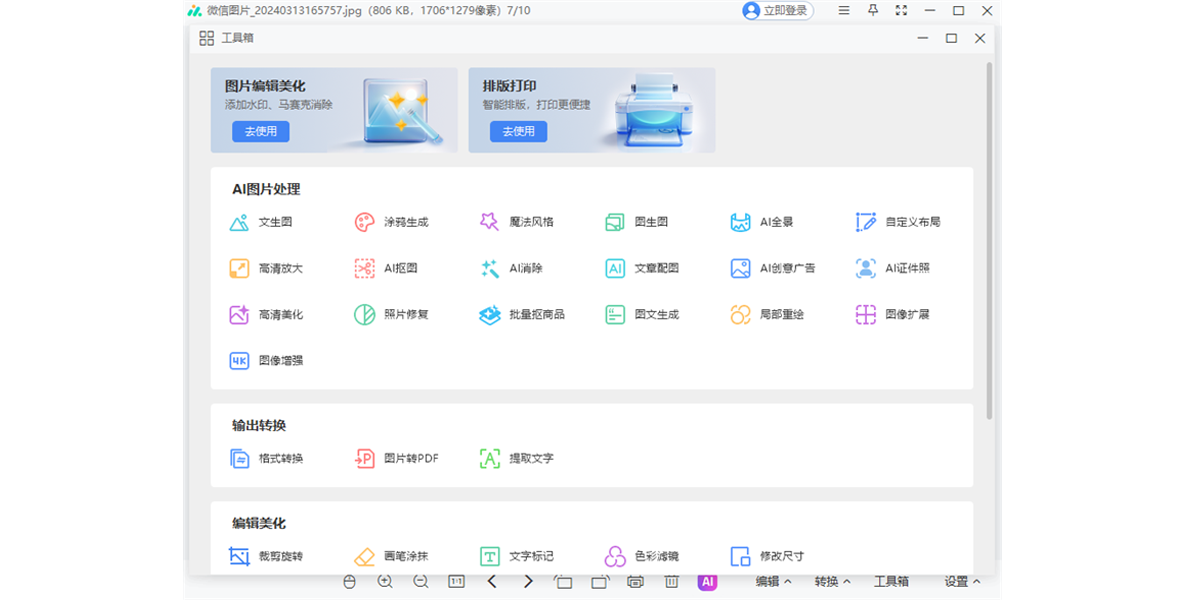Click the zoom in magnifier icon

[x=385, y=582]
